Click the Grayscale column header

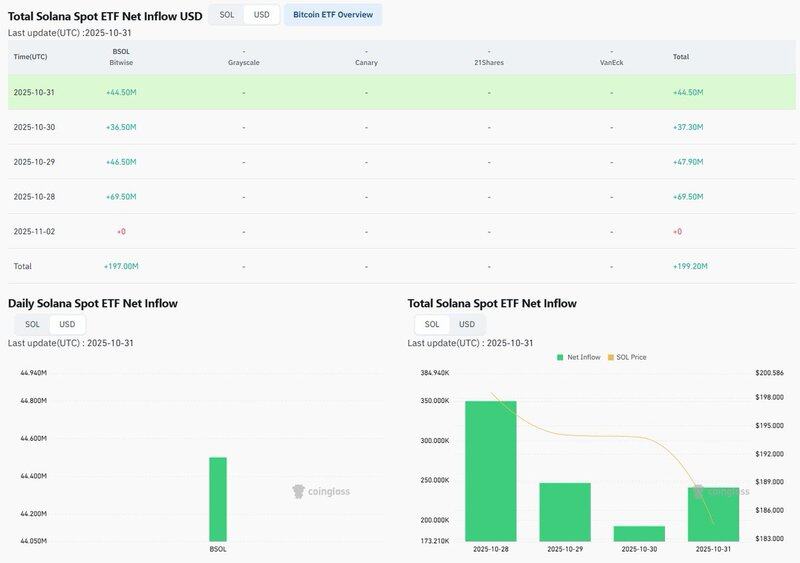243,57
